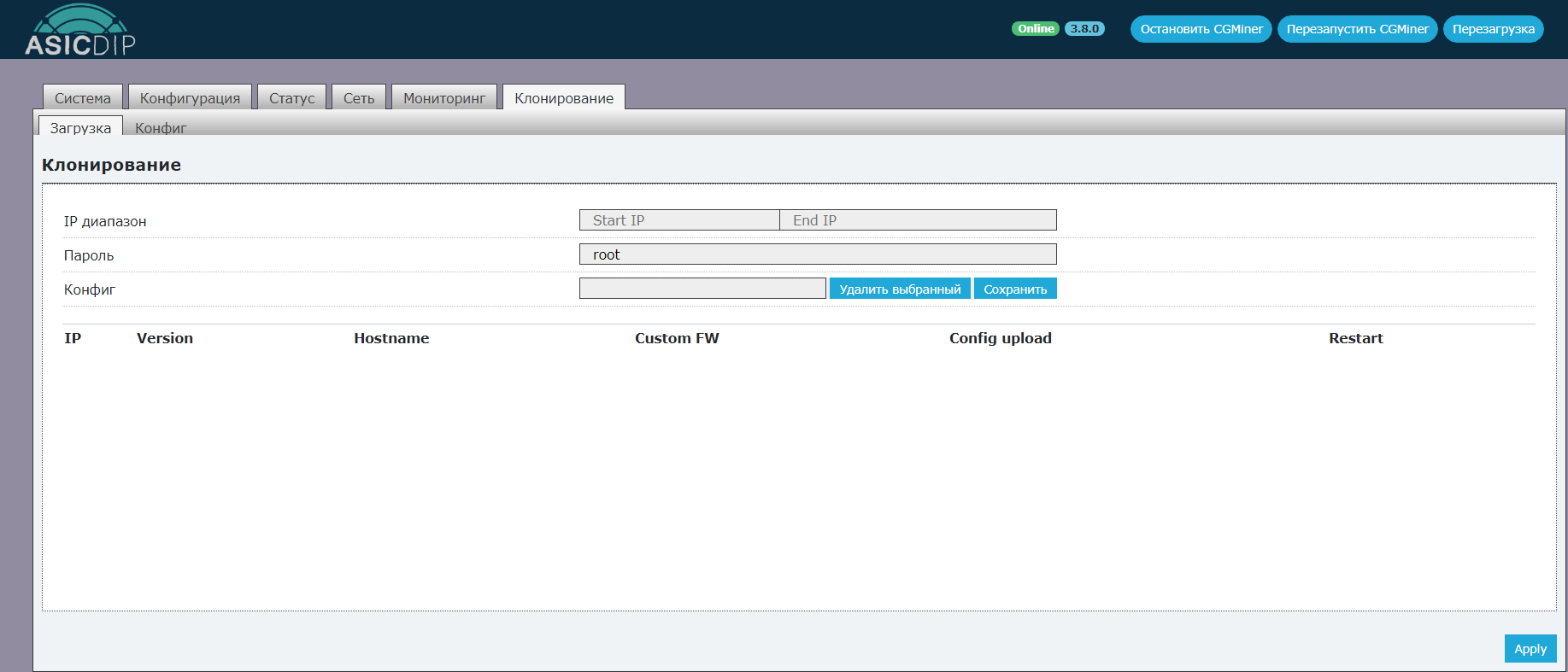Image resolution: width=1568 pixels, height=672 pixels.
Task: Focus the Start IP input field
Action: (x=679, y=220)
